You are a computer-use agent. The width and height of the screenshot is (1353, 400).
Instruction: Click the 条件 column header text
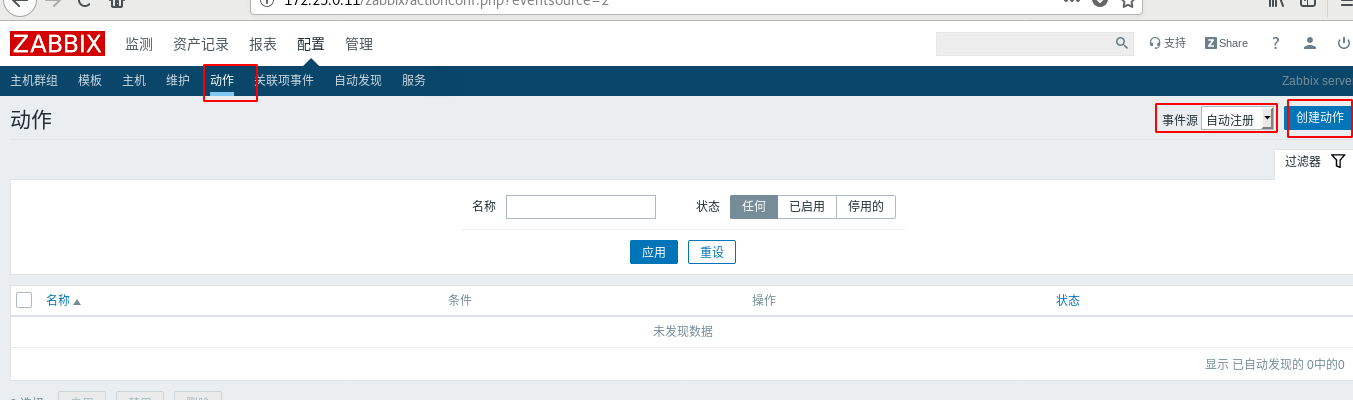click(460, 300)
